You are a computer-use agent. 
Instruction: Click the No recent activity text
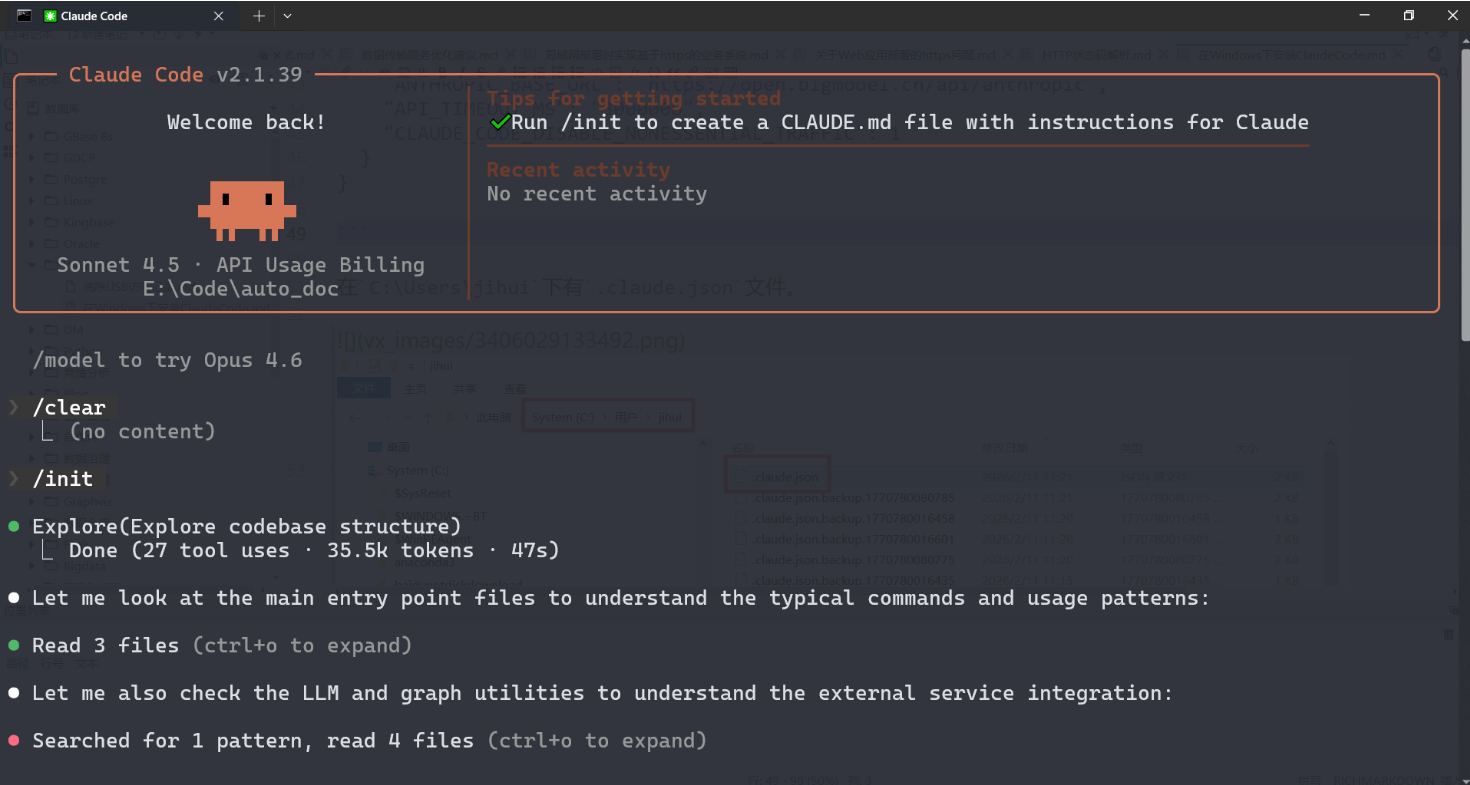[597, 194]
